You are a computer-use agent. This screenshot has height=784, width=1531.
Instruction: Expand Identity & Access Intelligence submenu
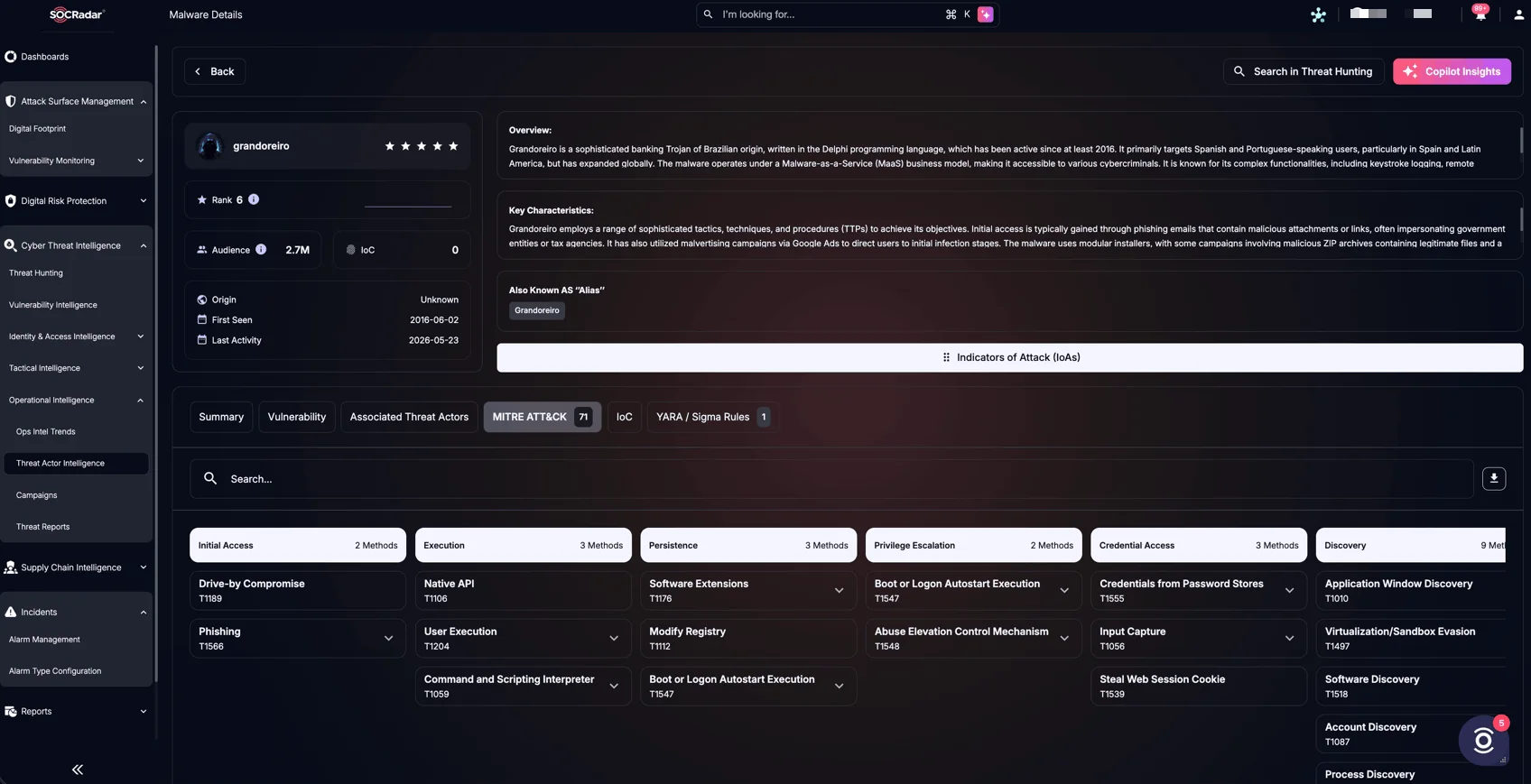(140, 337)
